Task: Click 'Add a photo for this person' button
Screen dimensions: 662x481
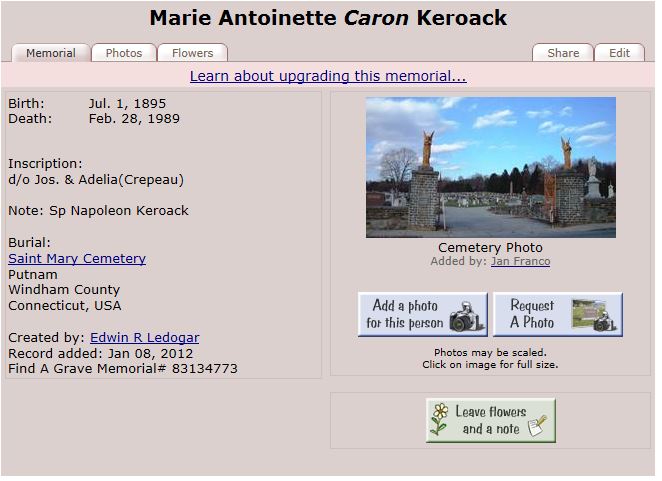Action: click(x=423, y=315)
